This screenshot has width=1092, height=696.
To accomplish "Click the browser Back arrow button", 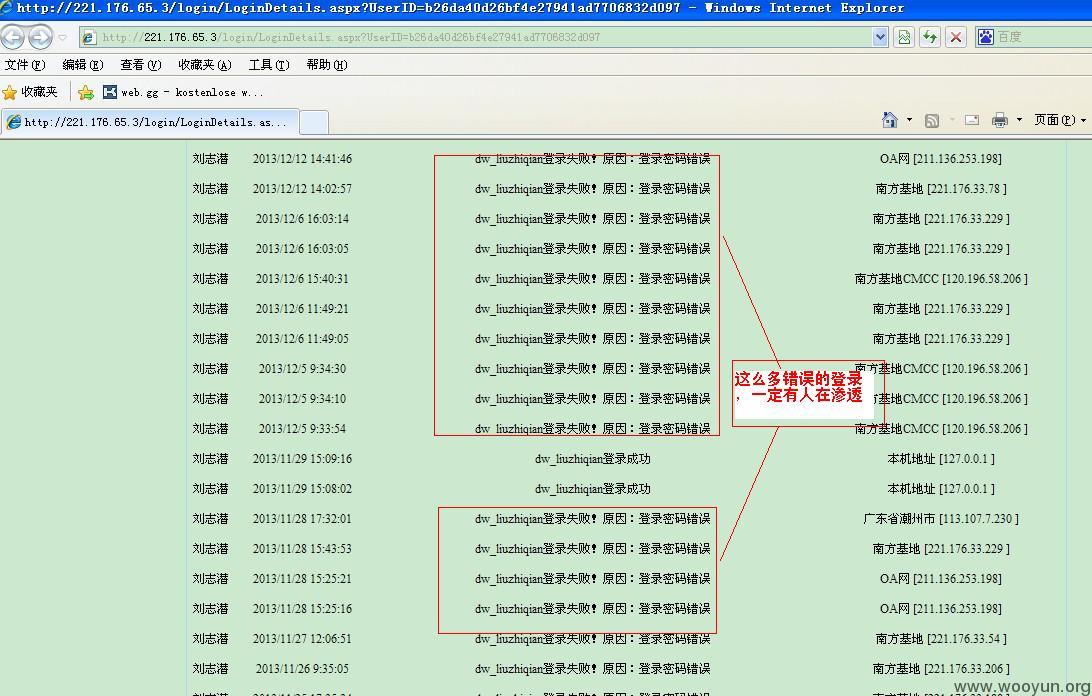I will [x=13, y=37].
